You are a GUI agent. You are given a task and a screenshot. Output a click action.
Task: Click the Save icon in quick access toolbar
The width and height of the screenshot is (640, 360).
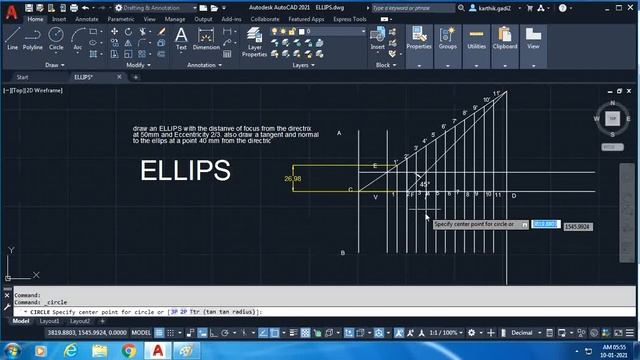click(x=29, y=8)
